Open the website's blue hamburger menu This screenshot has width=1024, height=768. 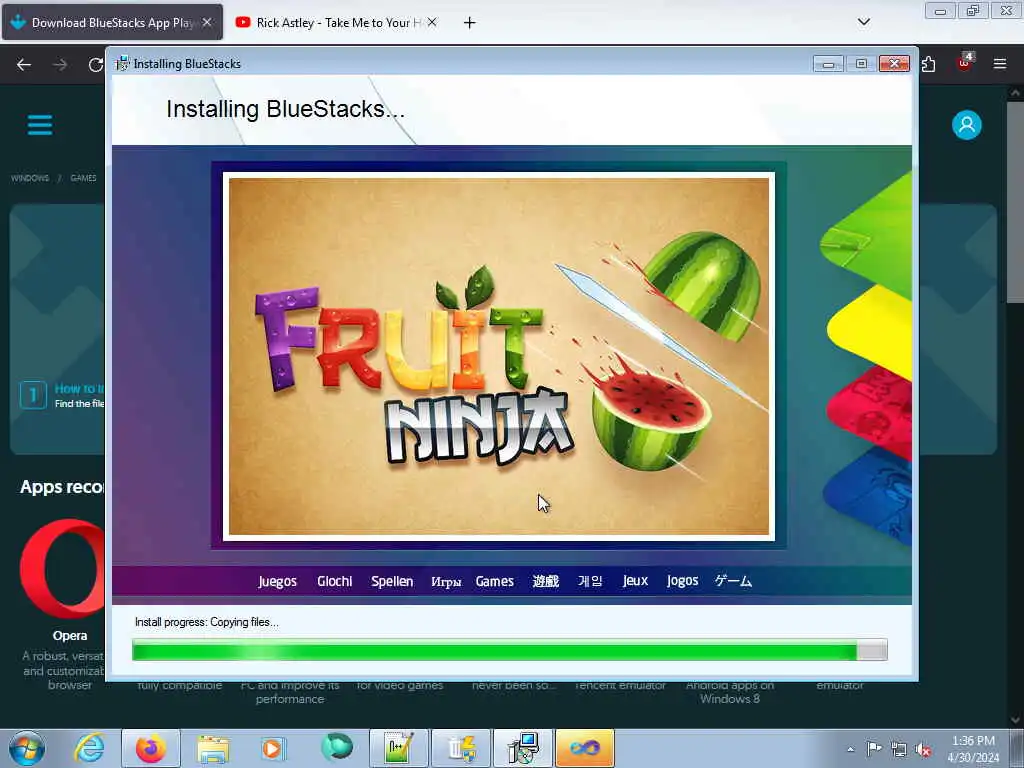40,125
